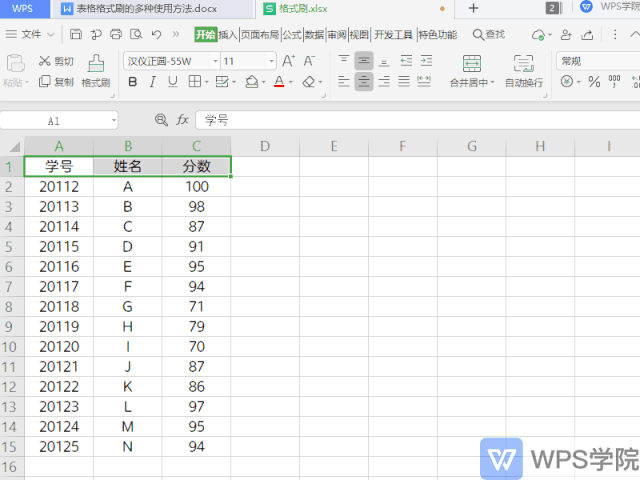Viewport: 640px width, 480px height.
Task: Click the Save icon in quick toolbar
Action: click(76, 34)
